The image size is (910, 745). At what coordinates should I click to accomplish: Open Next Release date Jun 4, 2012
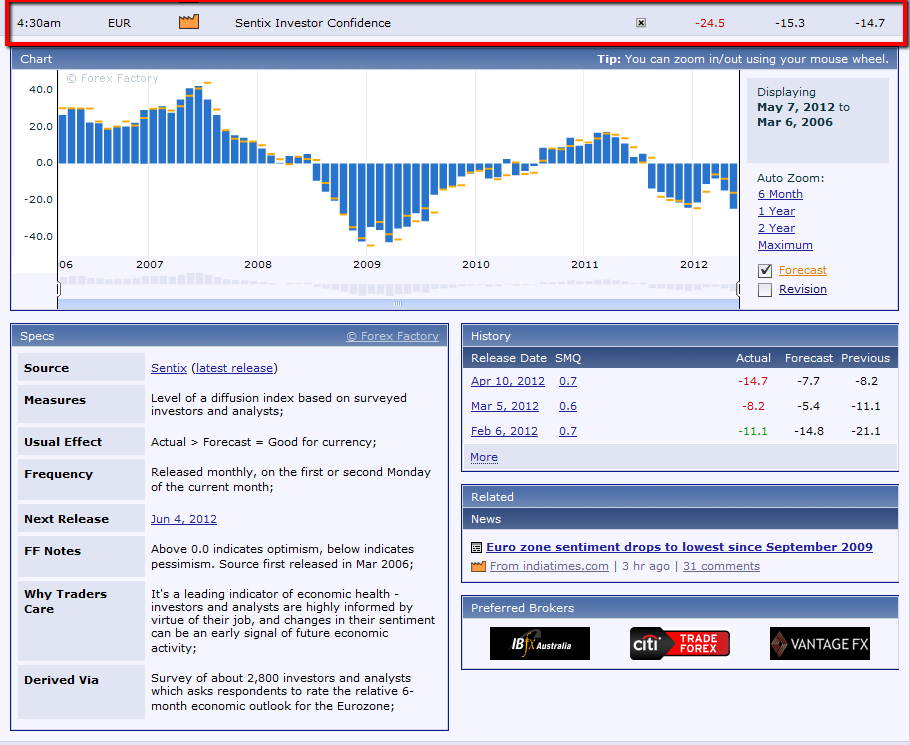coord(184,519)
